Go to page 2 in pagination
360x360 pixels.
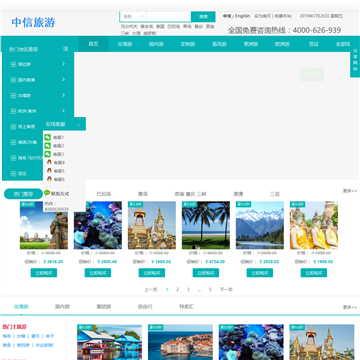(177, 289)
